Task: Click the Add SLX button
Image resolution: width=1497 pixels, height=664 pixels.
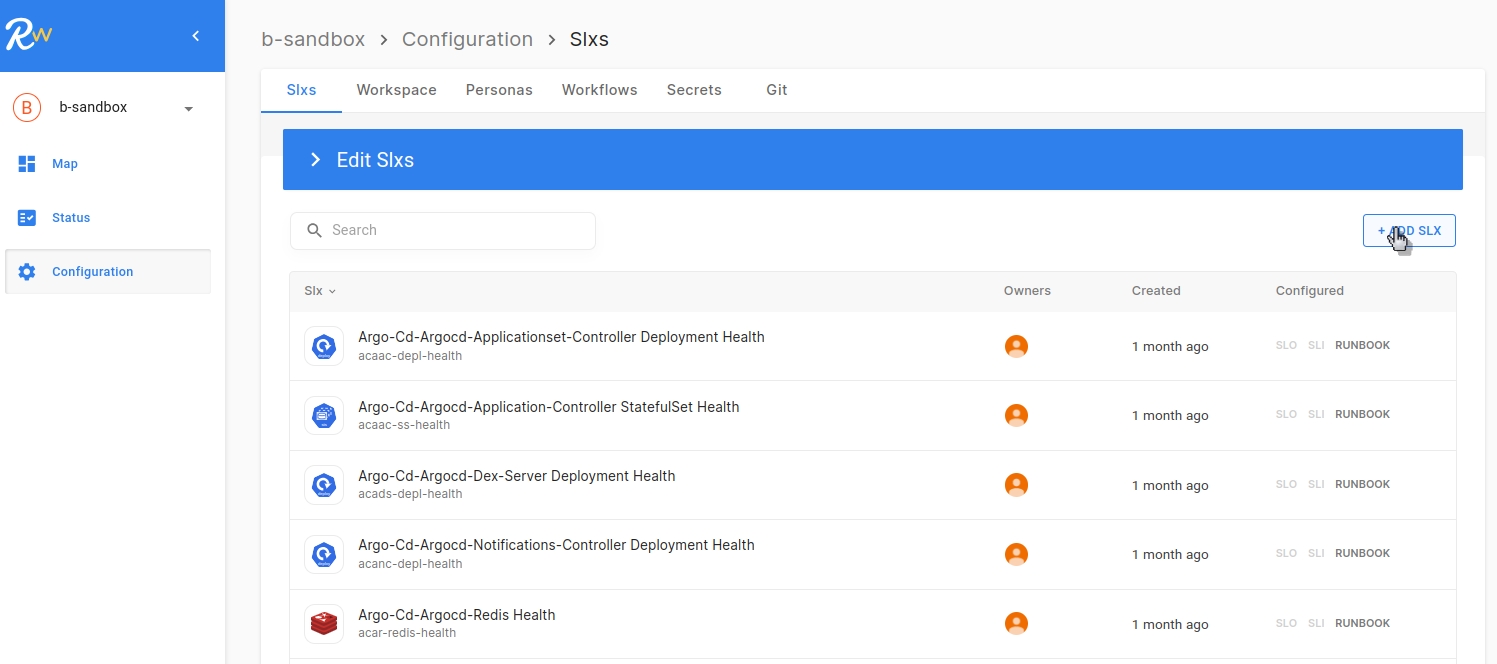Action: tap(1408, 231)
